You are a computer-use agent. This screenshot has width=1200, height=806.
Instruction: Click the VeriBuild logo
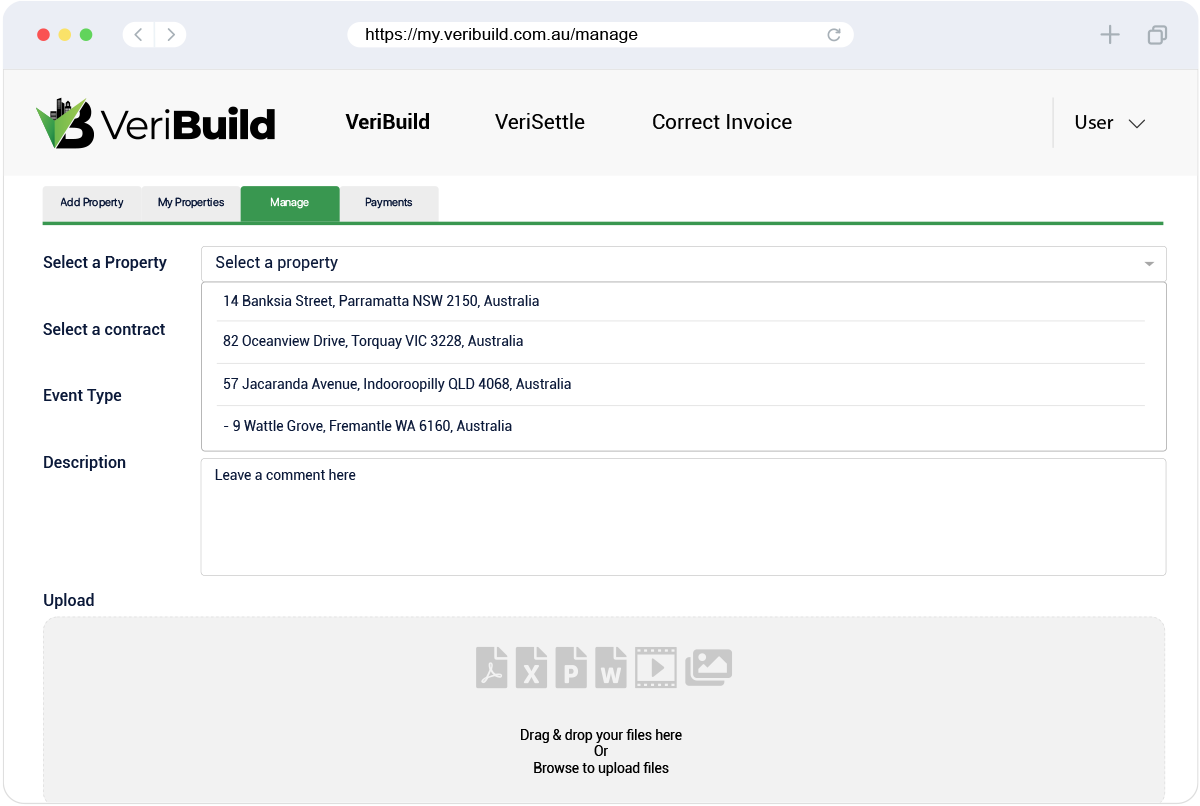point(156,123)
